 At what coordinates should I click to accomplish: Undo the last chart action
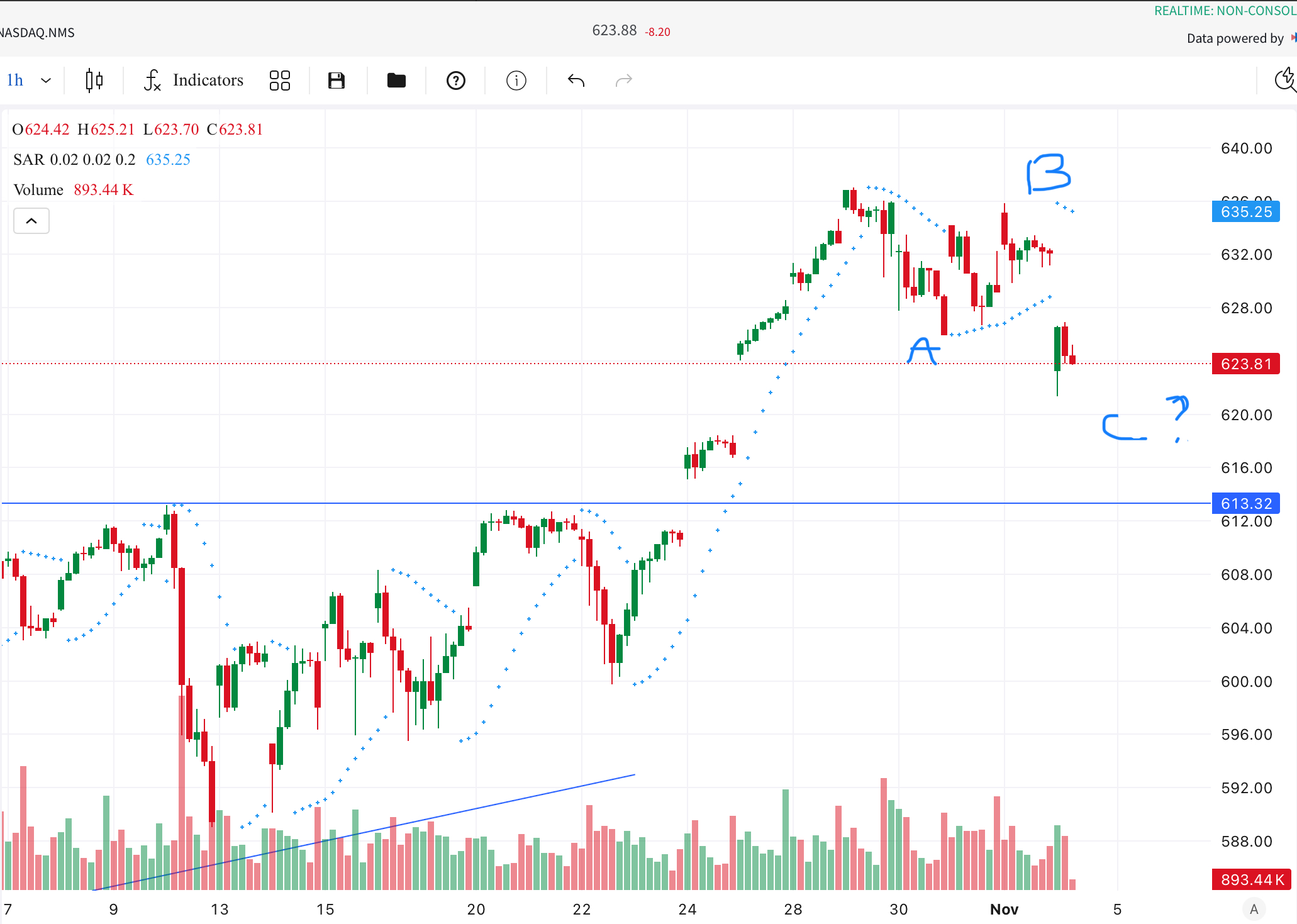pos(576,81)
